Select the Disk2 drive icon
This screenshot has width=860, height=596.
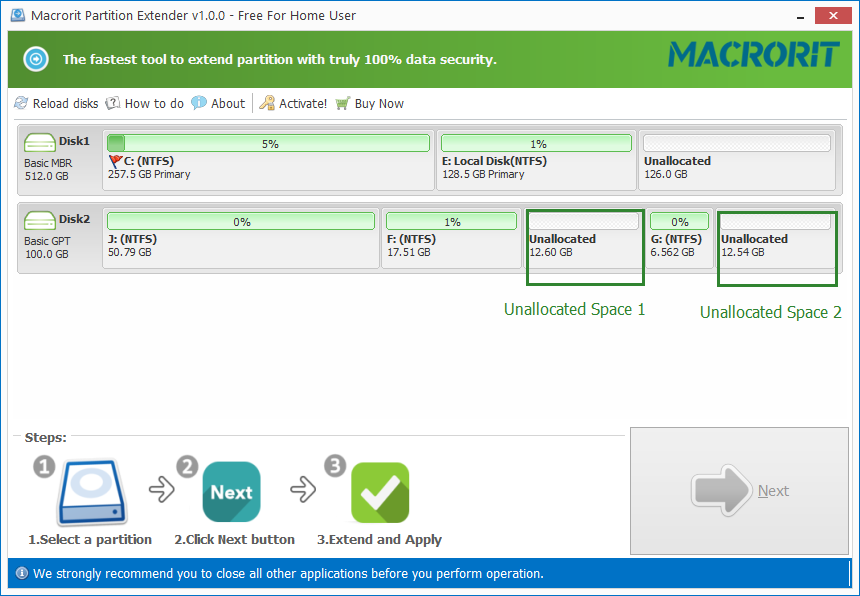pyautogui.click(x=39, y=222)
